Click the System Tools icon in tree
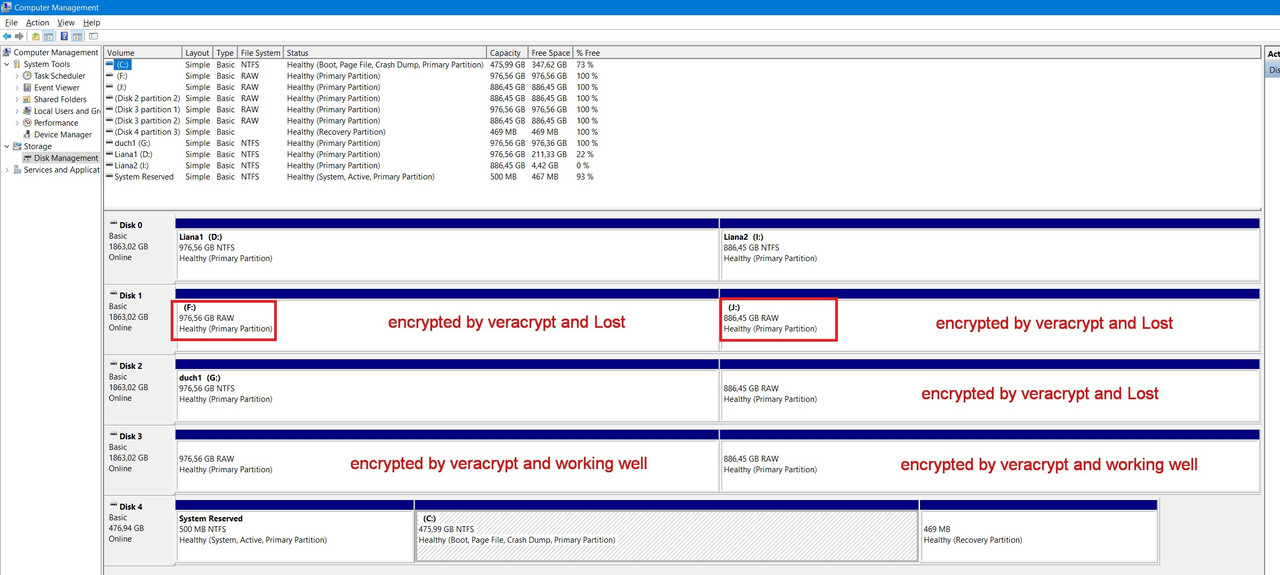 (x=17, y=64)
